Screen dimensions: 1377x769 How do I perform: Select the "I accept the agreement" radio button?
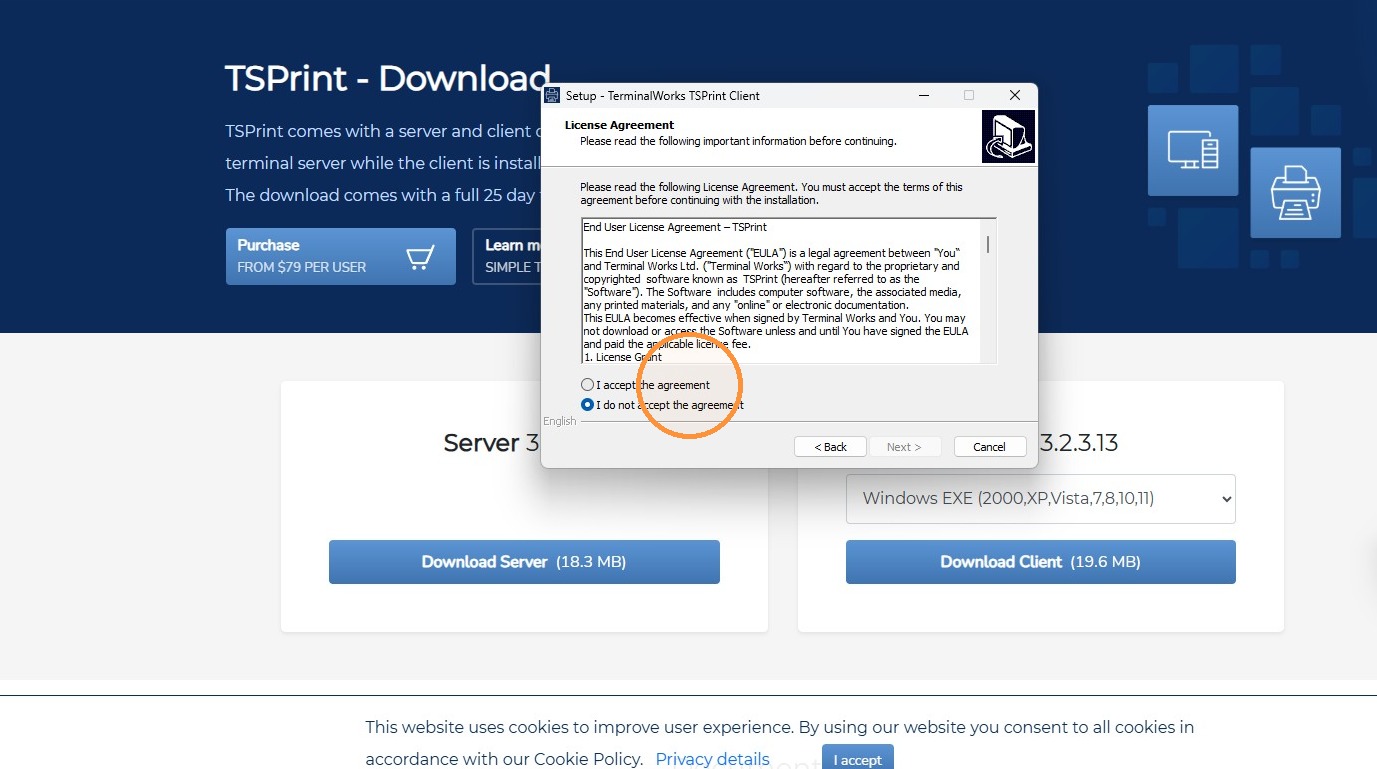click(587, 384)
